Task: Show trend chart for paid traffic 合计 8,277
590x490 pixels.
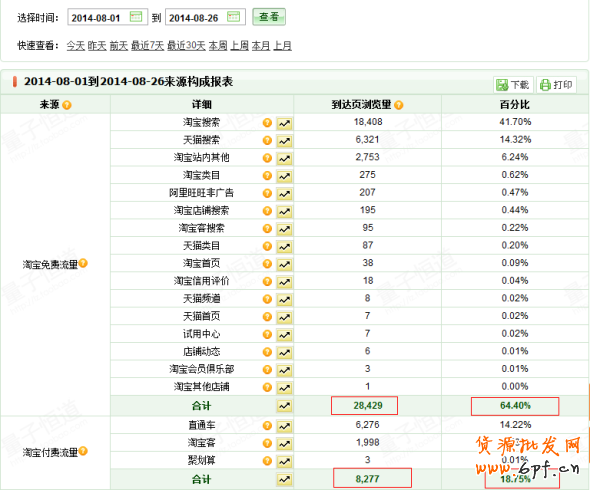Action: pyautogui.click(x=284, y=479)
